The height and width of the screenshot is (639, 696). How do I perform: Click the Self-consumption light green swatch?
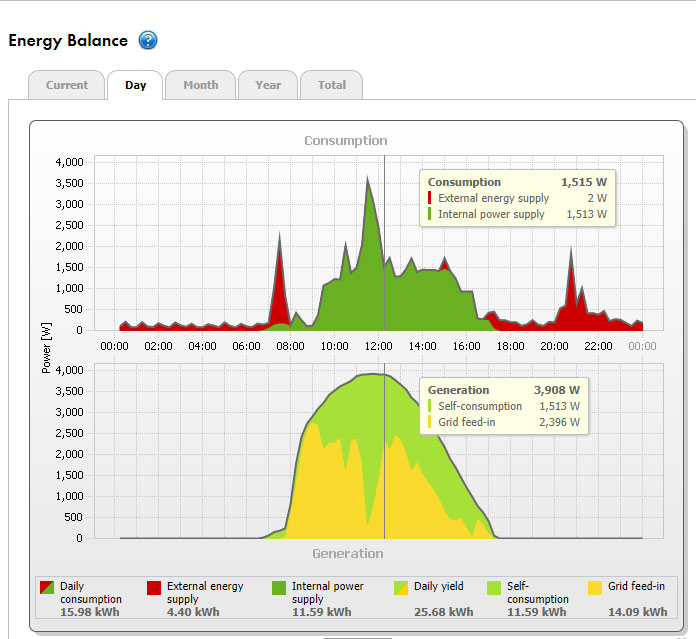[494, 588]
